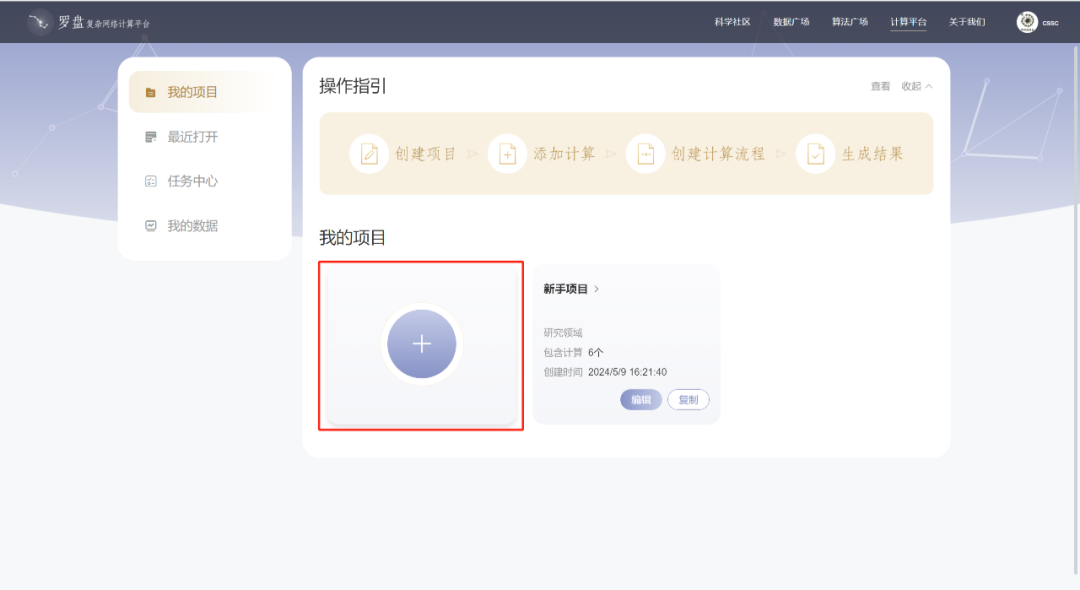Click the 创建项目 step label
Screen dimensions: 1080x590
click(425, 154)
